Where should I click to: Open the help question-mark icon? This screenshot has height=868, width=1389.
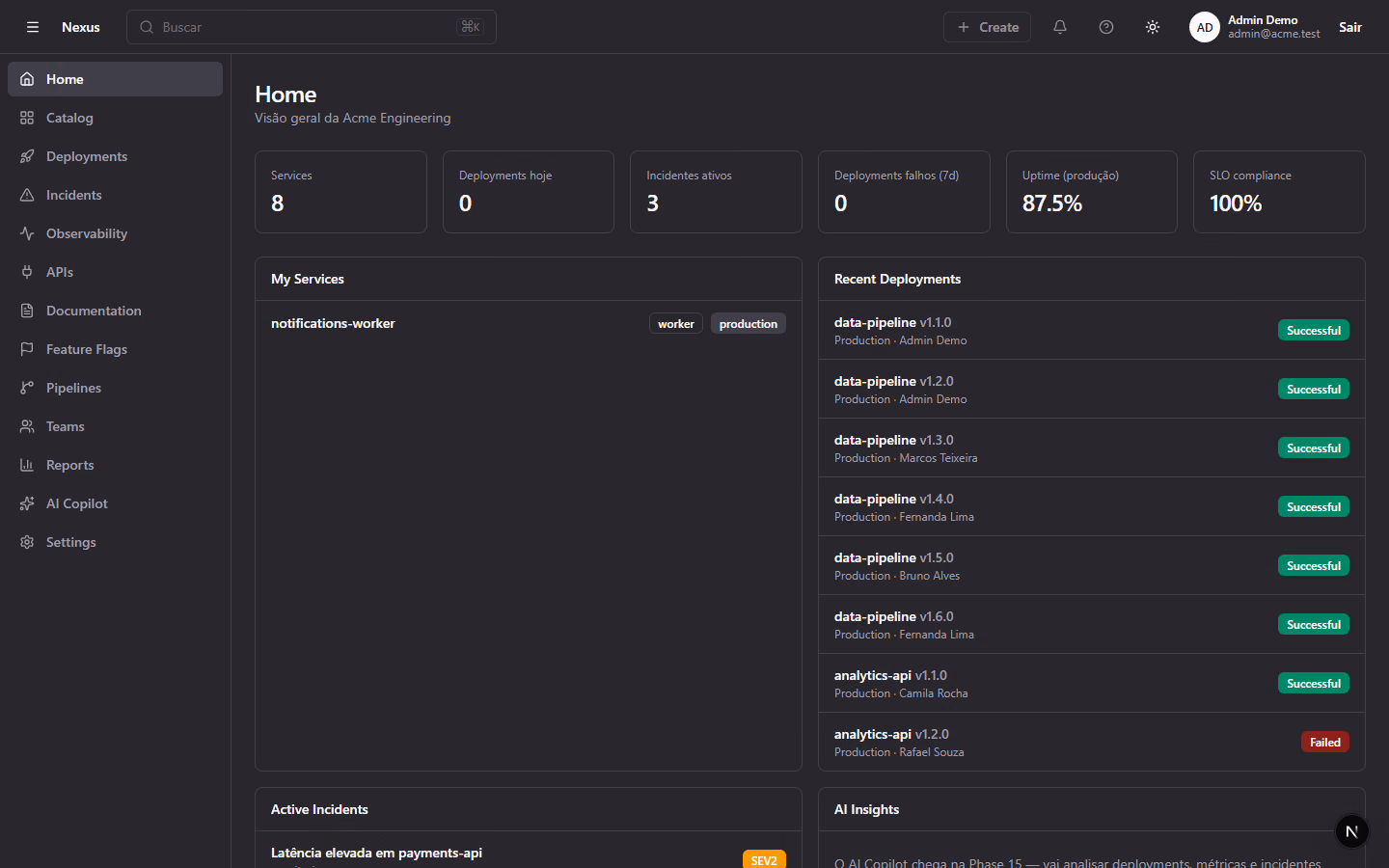[1106, 27]
